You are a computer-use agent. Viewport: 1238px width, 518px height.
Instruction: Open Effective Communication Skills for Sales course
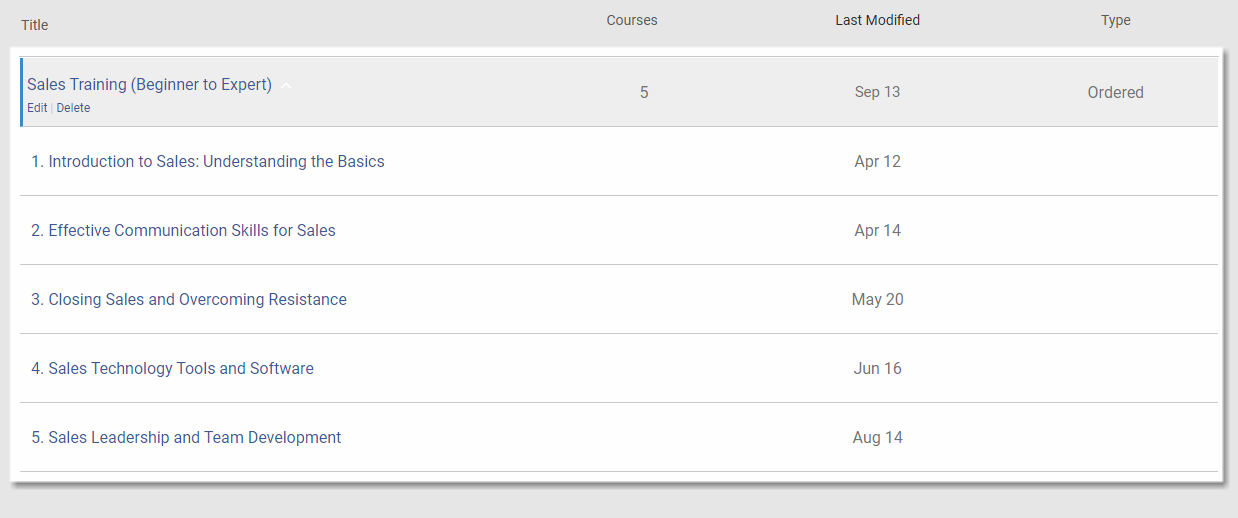coord(183,230)
